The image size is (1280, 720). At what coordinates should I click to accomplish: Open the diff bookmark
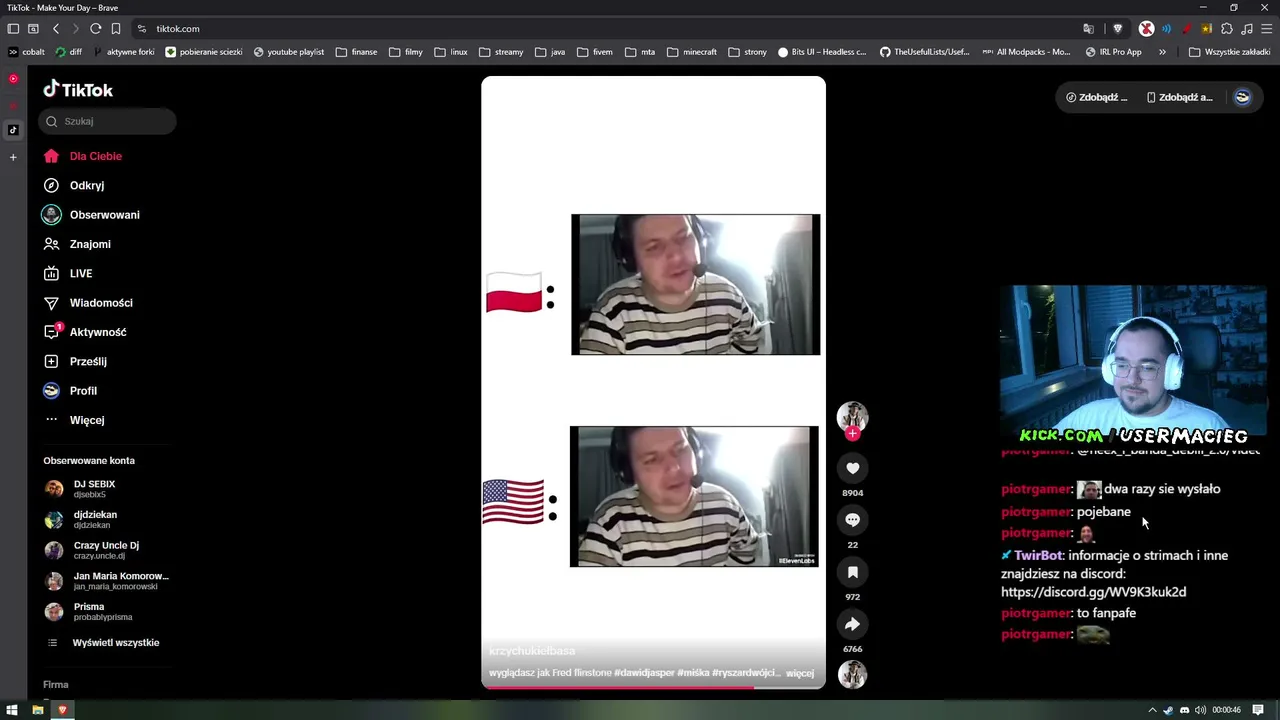point(69,52)
